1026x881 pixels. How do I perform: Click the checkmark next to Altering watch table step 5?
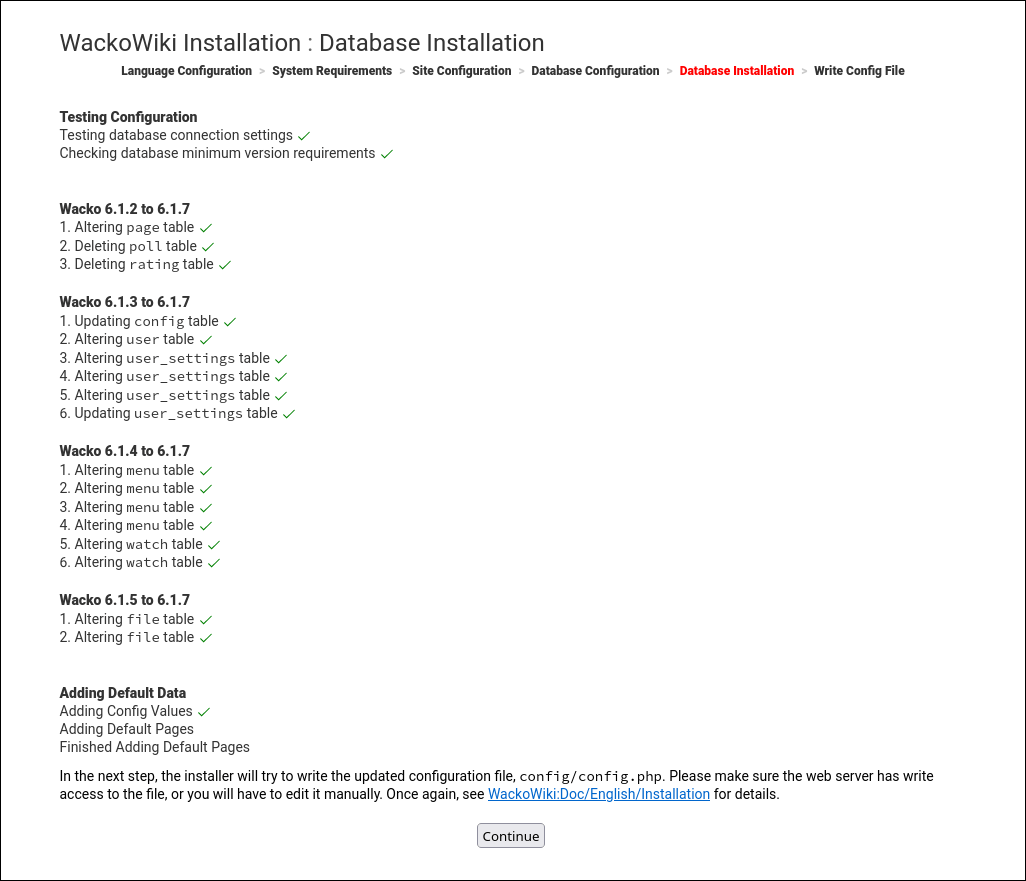tap(214, 544)
